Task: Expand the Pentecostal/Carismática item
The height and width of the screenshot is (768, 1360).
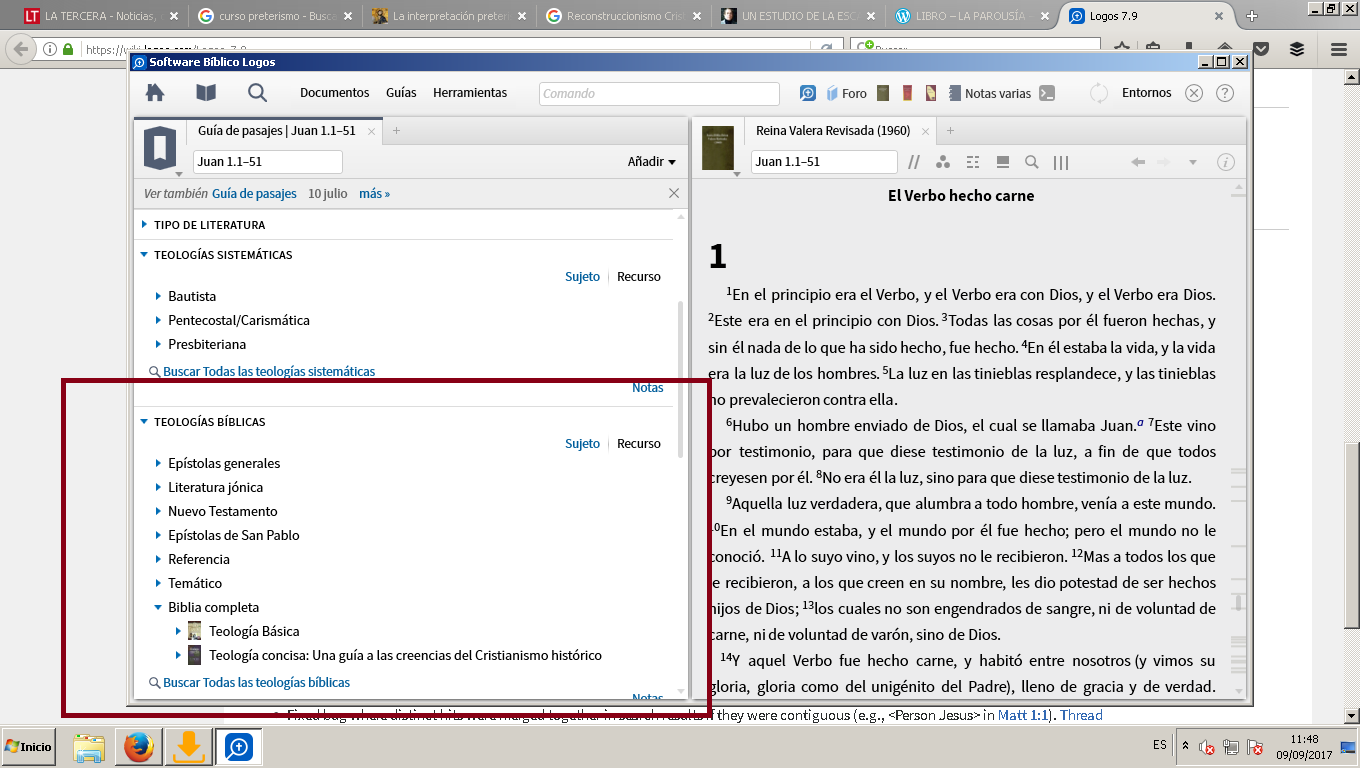Action: tap(158, 320)
